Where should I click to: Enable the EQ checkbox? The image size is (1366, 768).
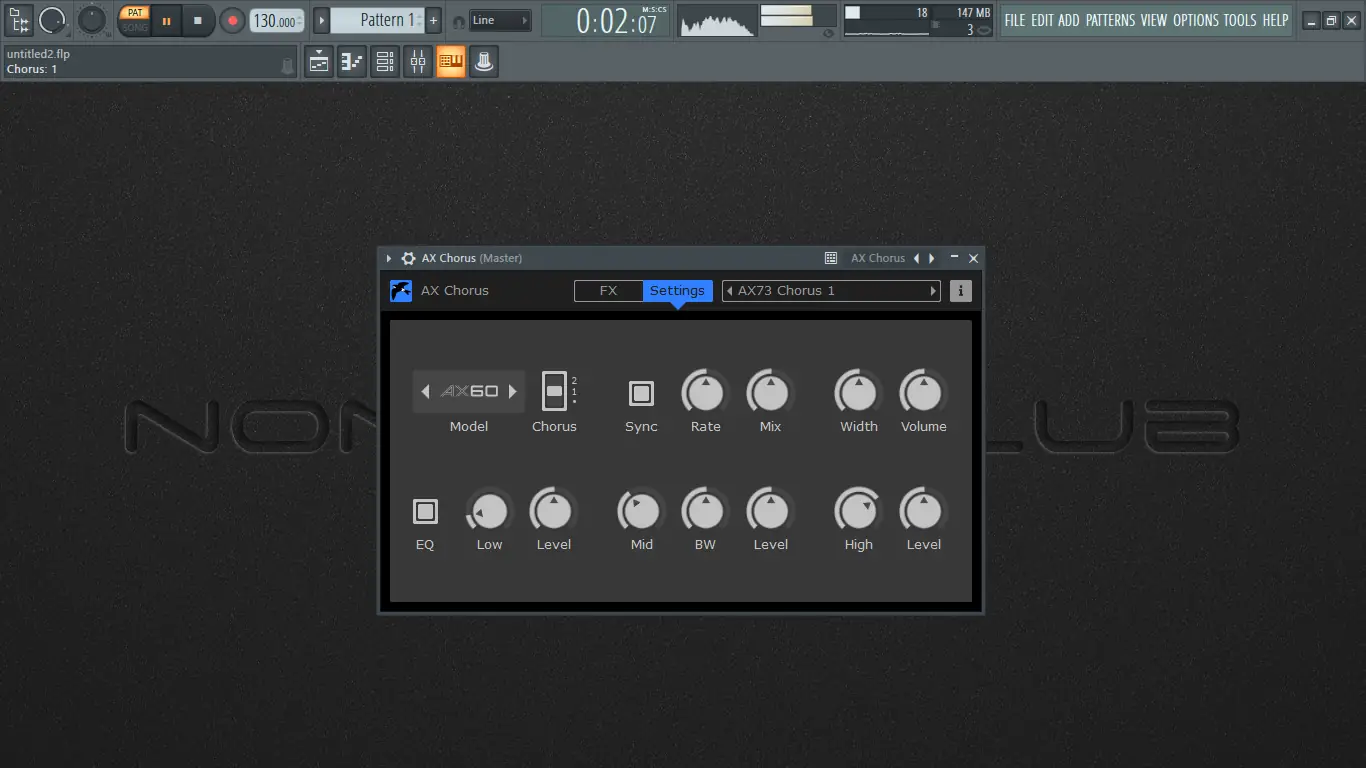click(x=425, y=512)
